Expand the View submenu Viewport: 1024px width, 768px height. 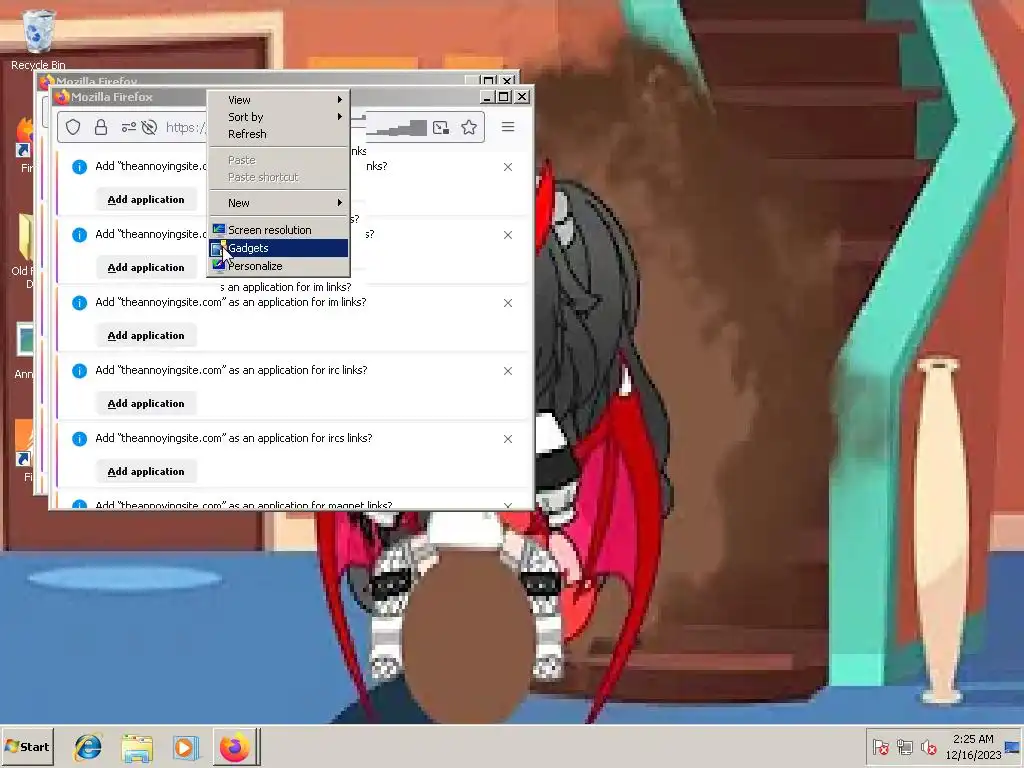pos(278,100)
